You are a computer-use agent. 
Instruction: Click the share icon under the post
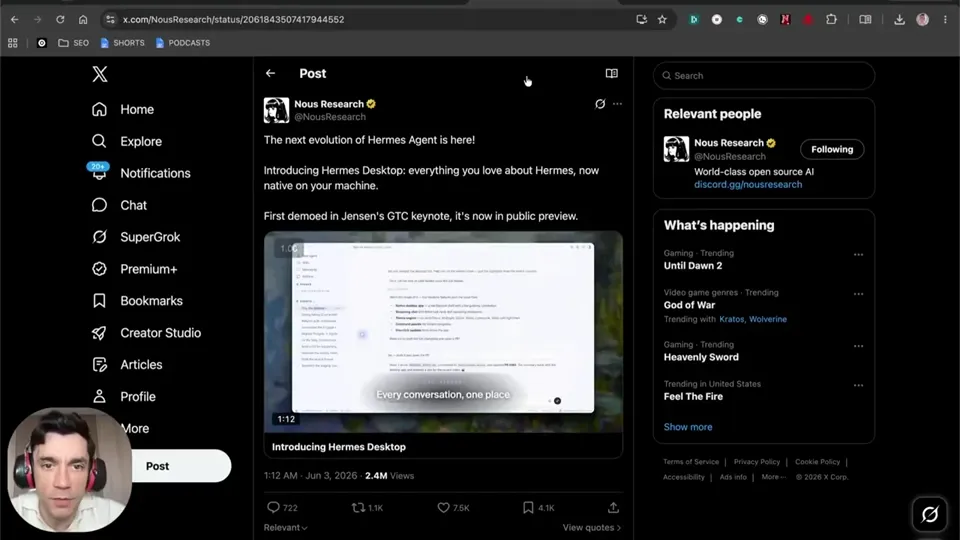click(613, 508)
